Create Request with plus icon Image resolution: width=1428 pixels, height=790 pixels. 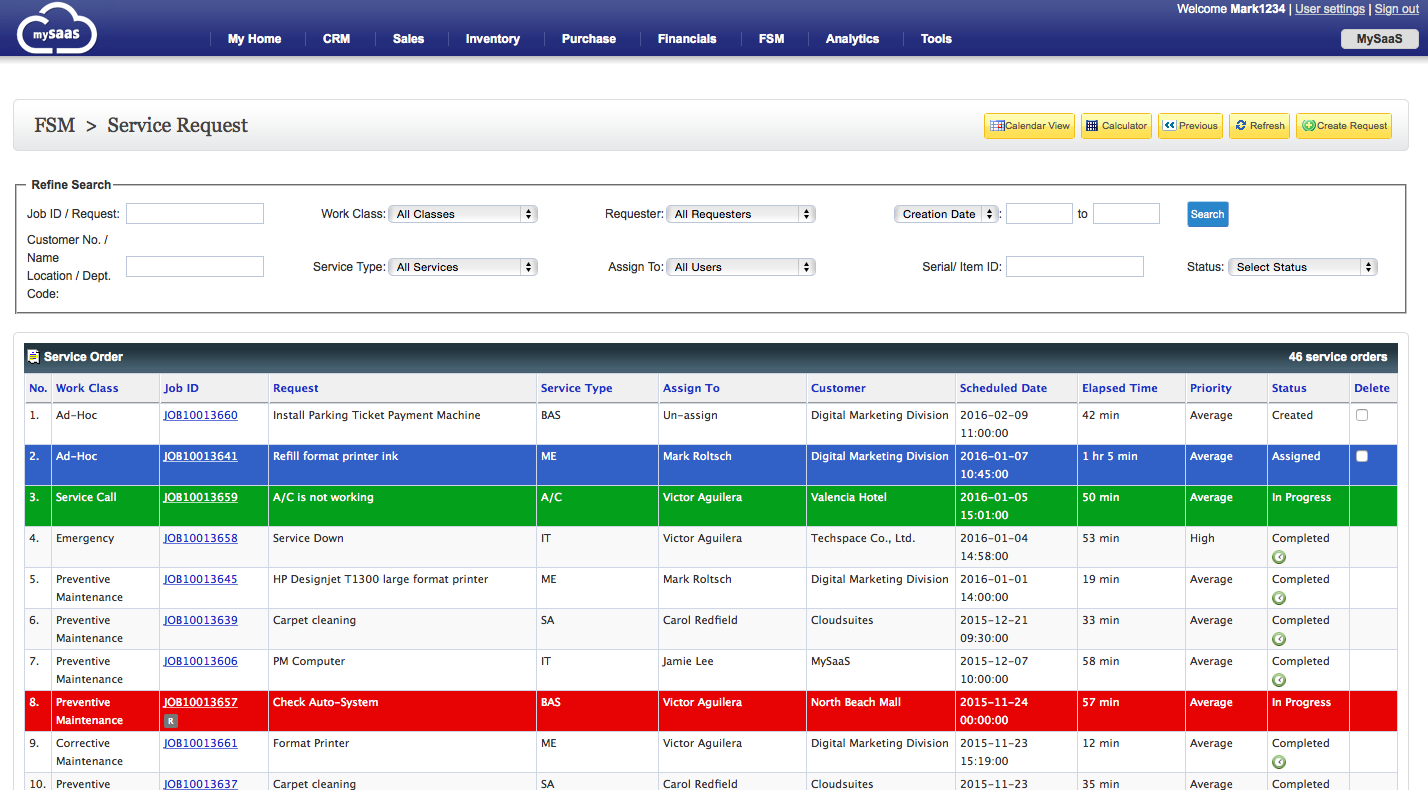tap(1344, 126)
